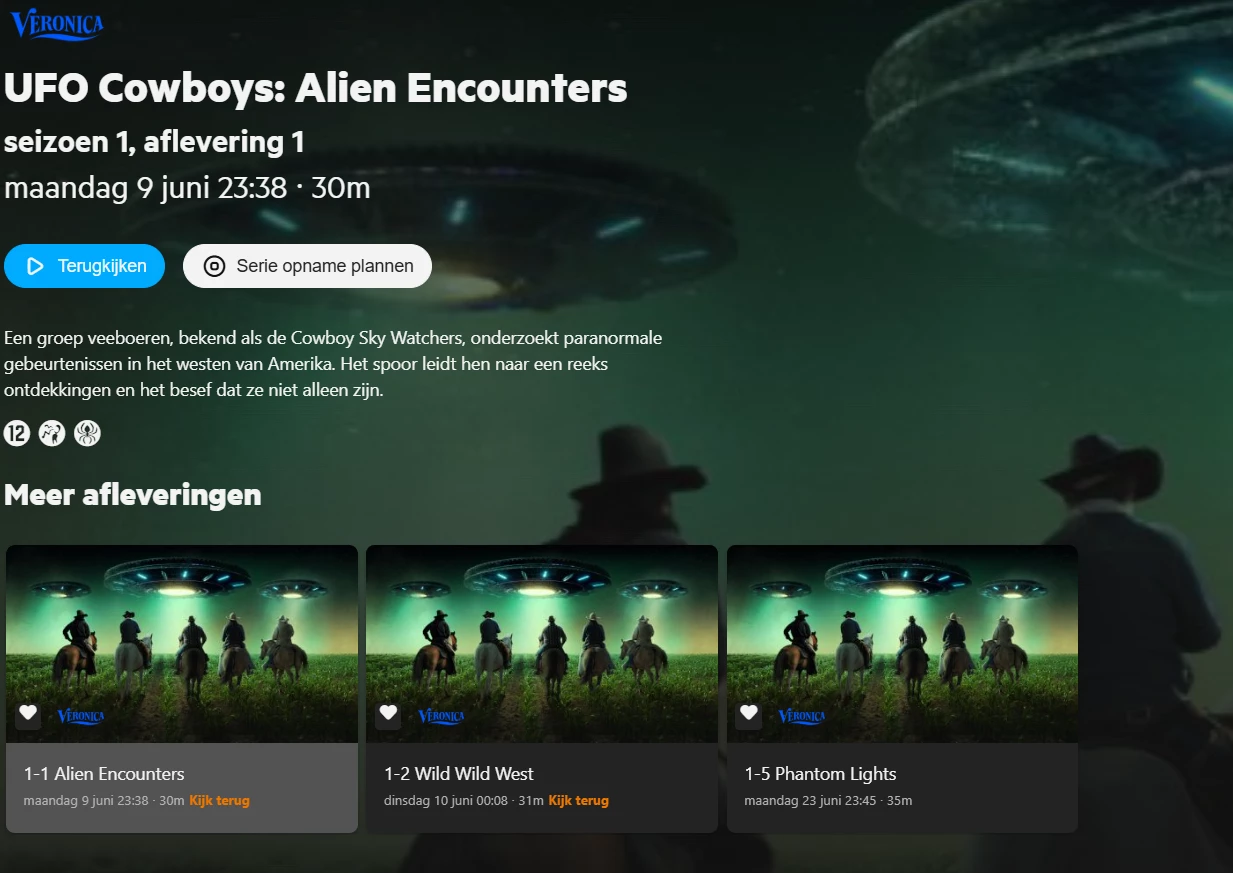Open the 1-1 Alien Encounters thumbnail
Screen dimensions: 1233x873
pyautogui.click(x=182, y=644)
